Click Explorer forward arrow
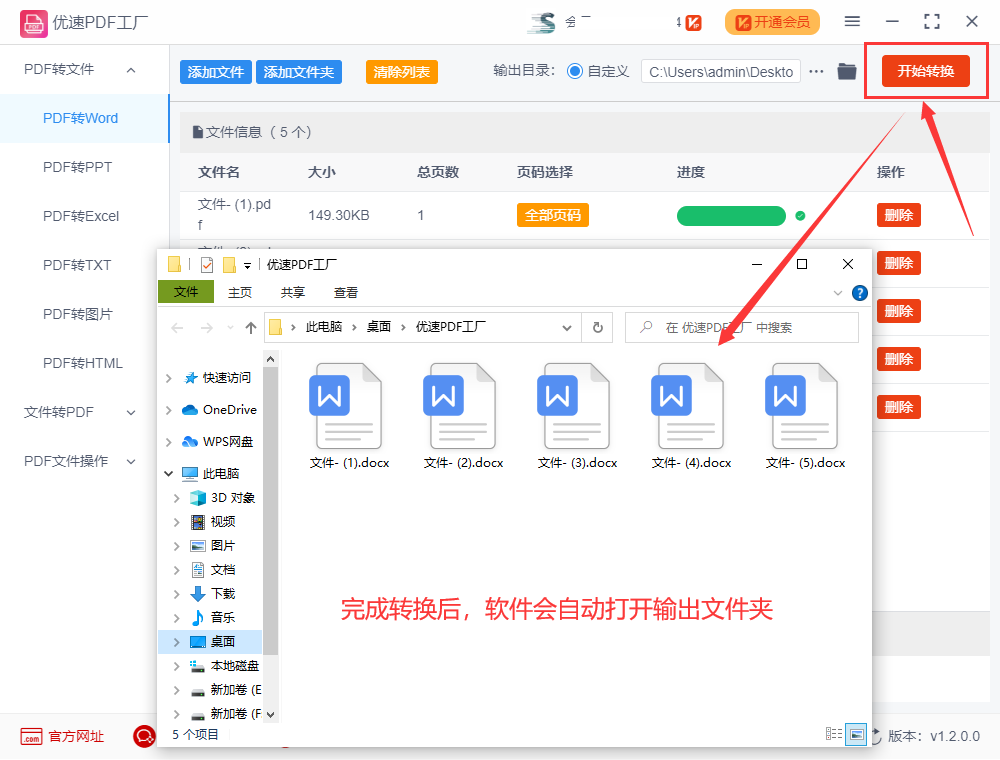The width and height of the screenshot is (1000, 760). coord(207,328)
